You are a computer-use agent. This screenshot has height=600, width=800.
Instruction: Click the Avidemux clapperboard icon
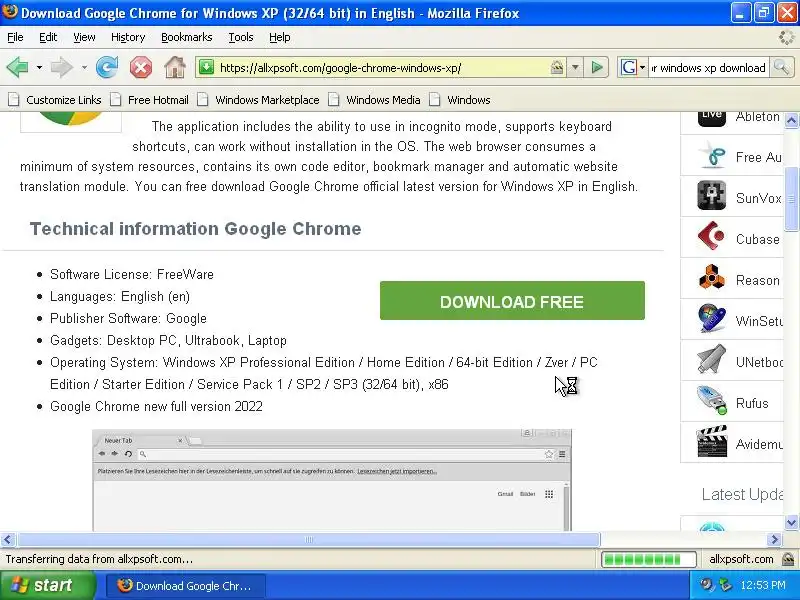712,441
